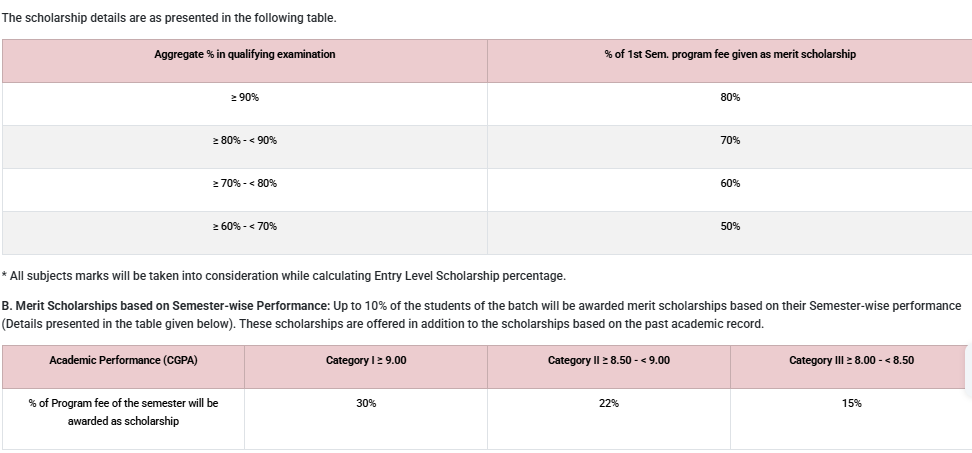Click the 'B. Merit Scholarships based on Semester-wise Performance' heading
Screen dimensions: 972x453
166,305
